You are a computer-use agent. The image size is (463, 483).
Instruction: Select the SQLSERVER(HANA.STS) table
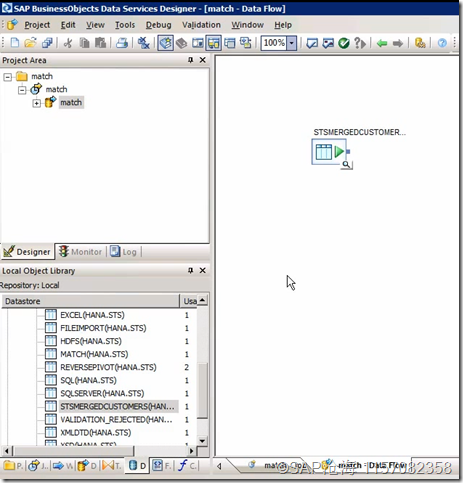coord(102,393)
